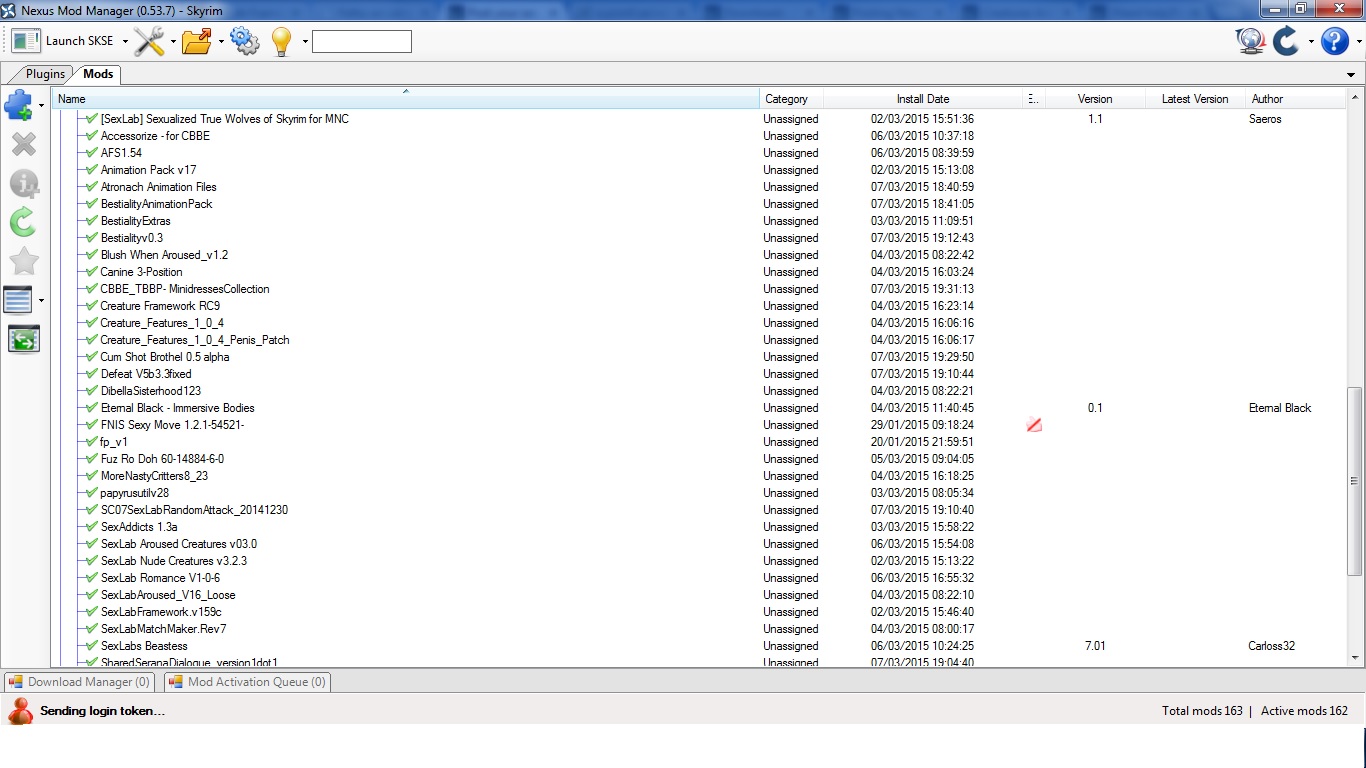Sort by the Name column header

click(x=407, y=99)
